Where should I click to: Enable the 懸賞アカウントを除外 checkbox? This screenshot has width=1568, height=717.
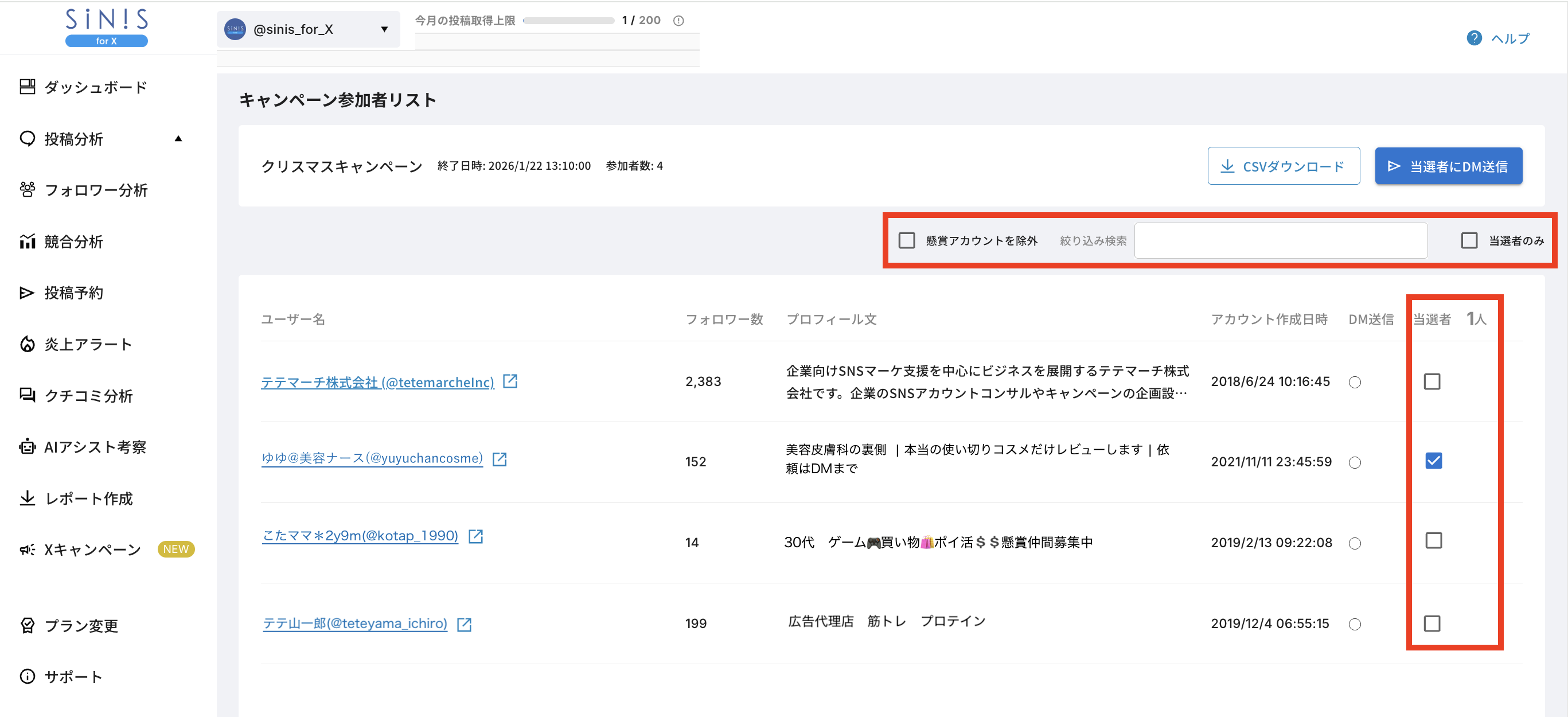[x=907, y=240]
